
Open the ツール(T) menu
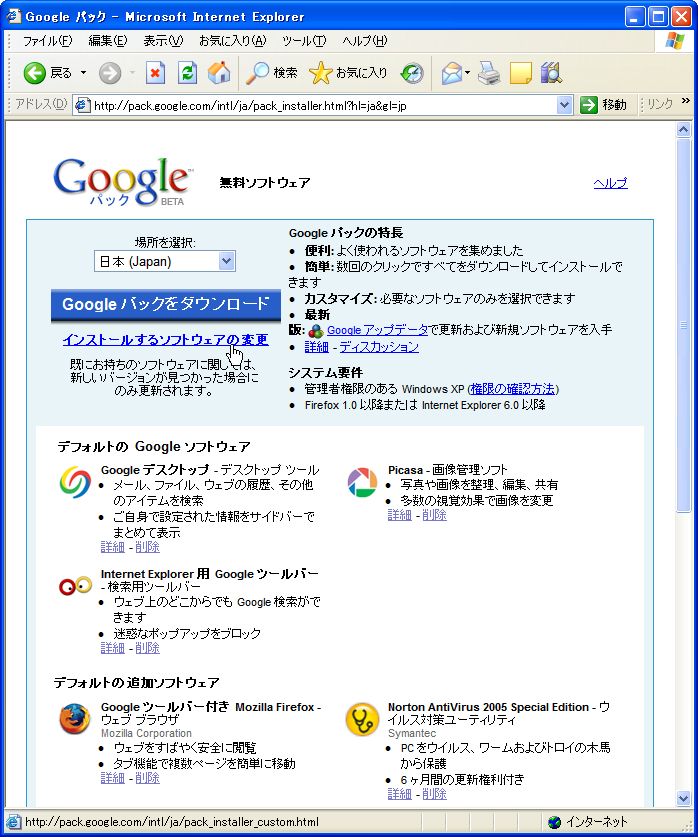[x=304, y=41]
